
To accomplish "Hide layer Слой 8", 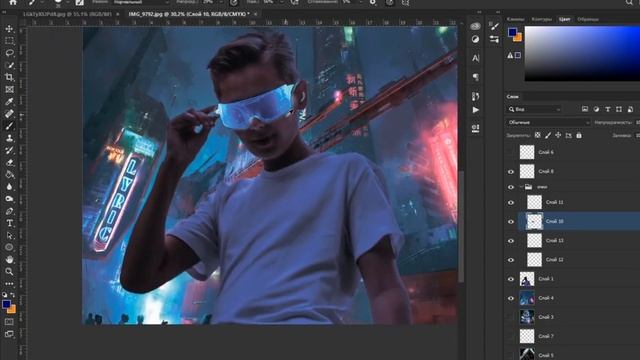I will [511, 172].
